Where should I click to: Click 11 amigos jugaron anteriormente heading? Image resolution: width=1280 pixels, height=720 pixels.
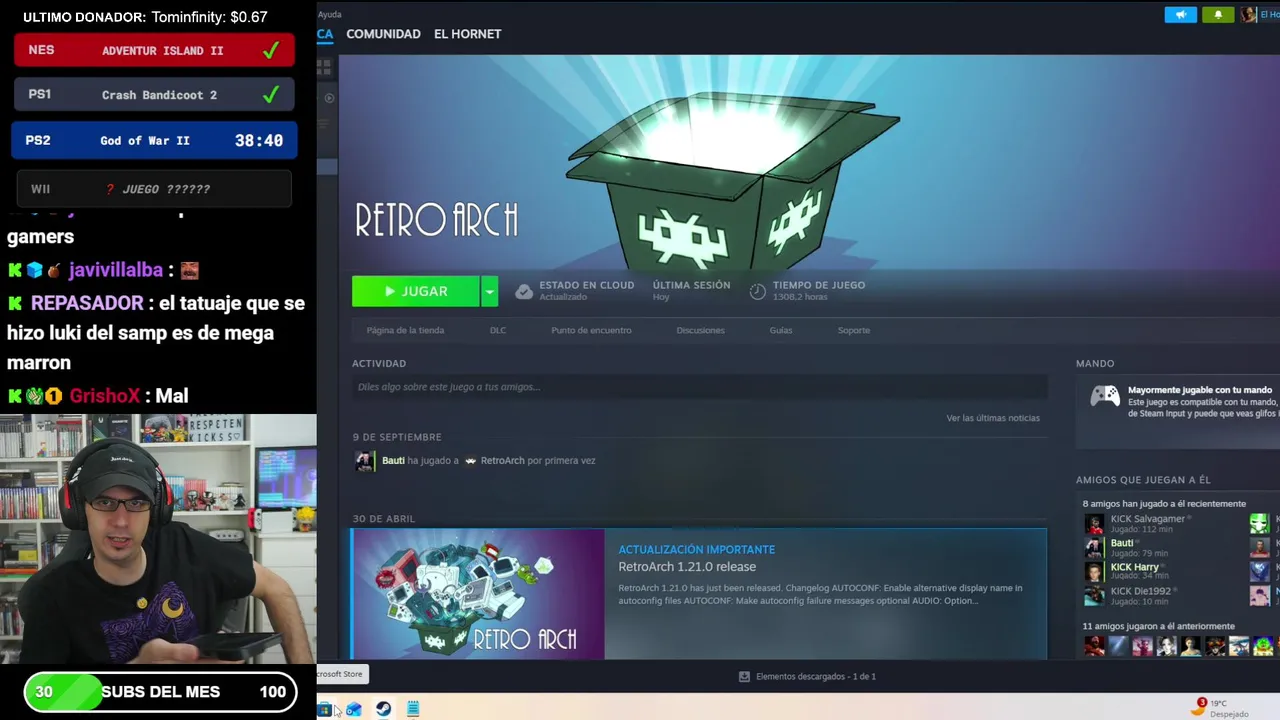pos(1158,627)
